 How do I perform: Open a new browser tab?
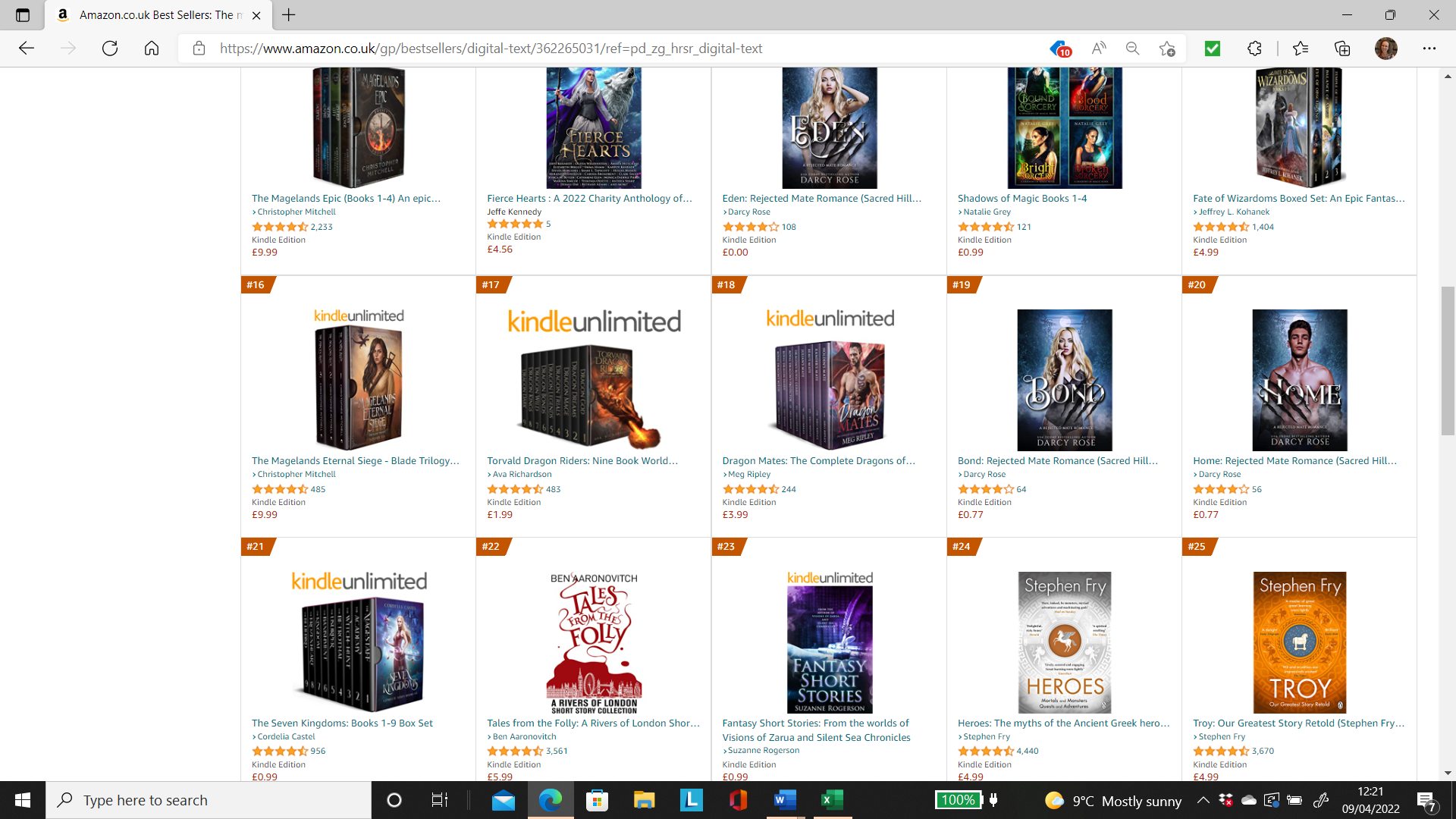(x=289, y=15)
